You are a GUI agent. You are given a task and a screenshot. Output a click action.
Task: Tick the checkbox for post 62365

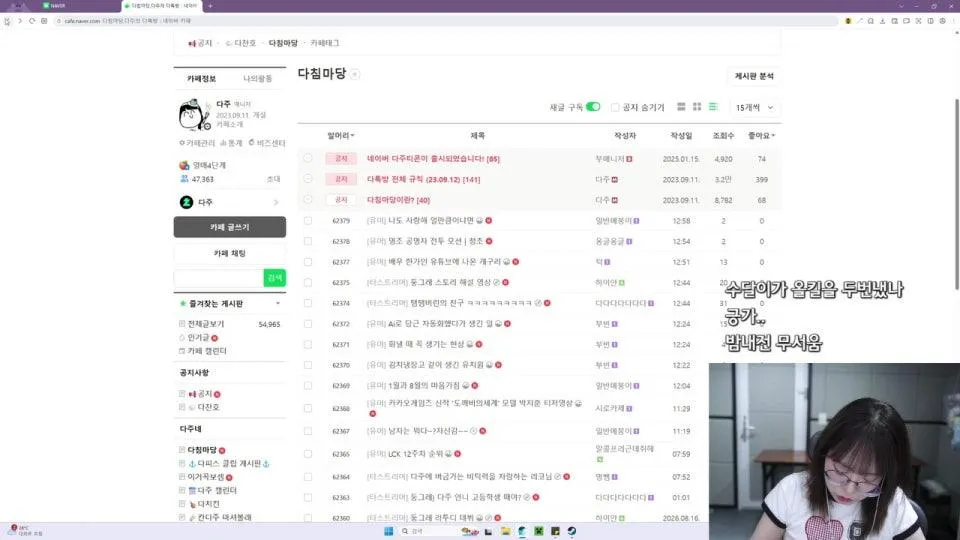click(x=308, y=454)
